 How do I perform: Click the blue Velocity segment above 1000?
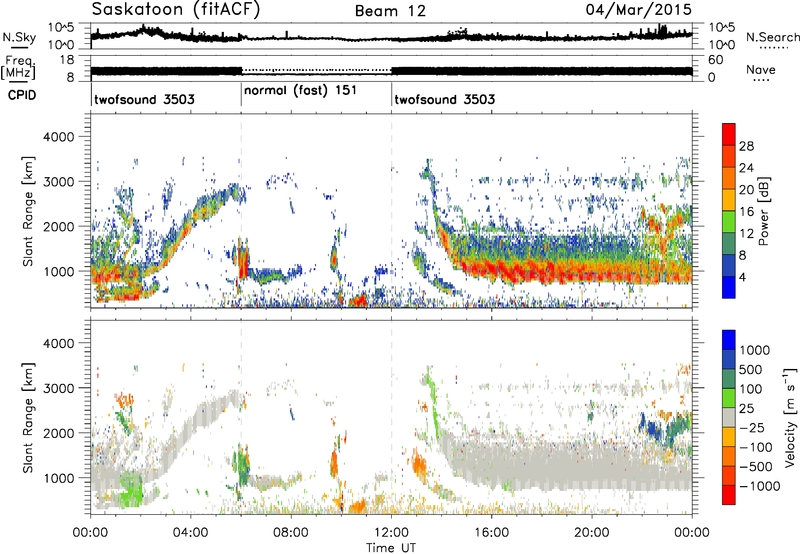(x=729, y=340)
